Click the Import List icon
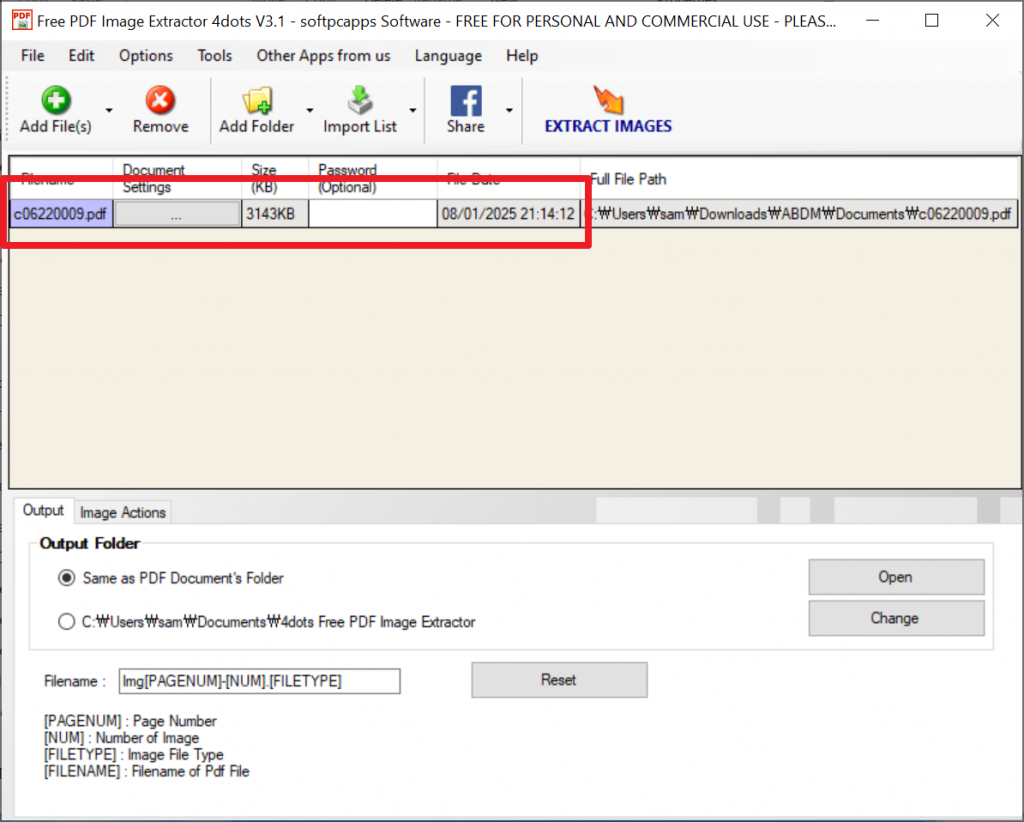 (x=360, y=100)
